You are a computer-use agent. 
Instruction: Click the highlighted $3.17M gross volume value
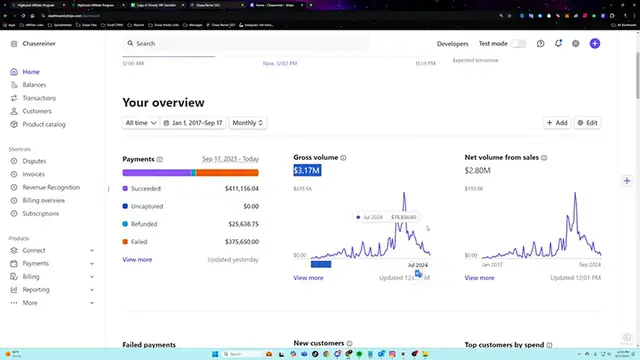point(307,171)
